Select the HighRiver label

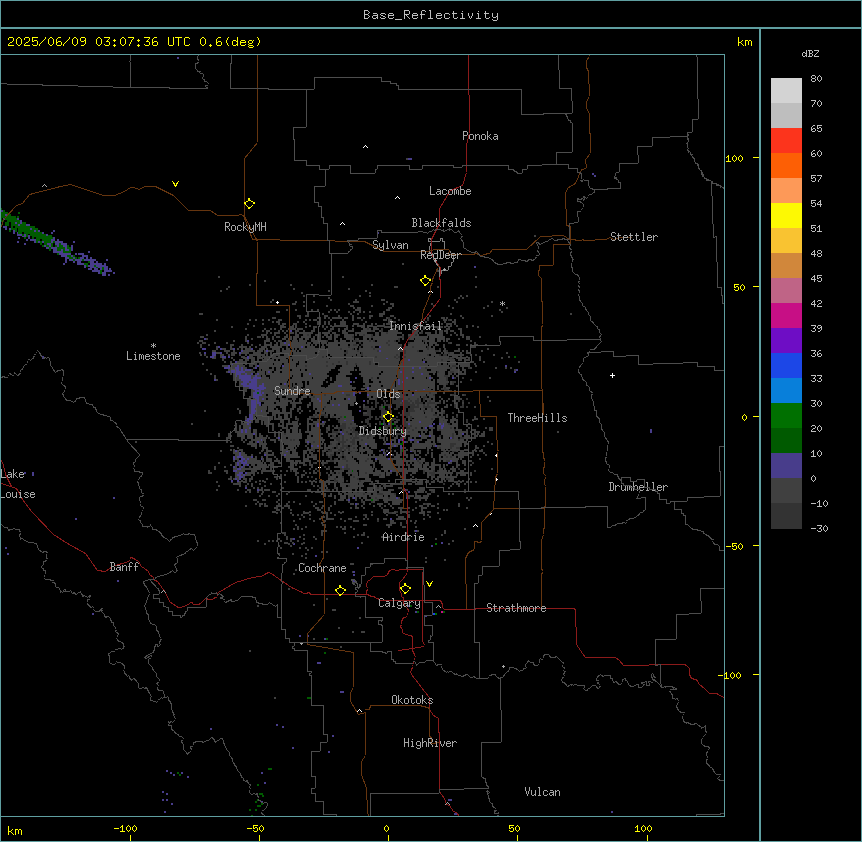(430, 743)
